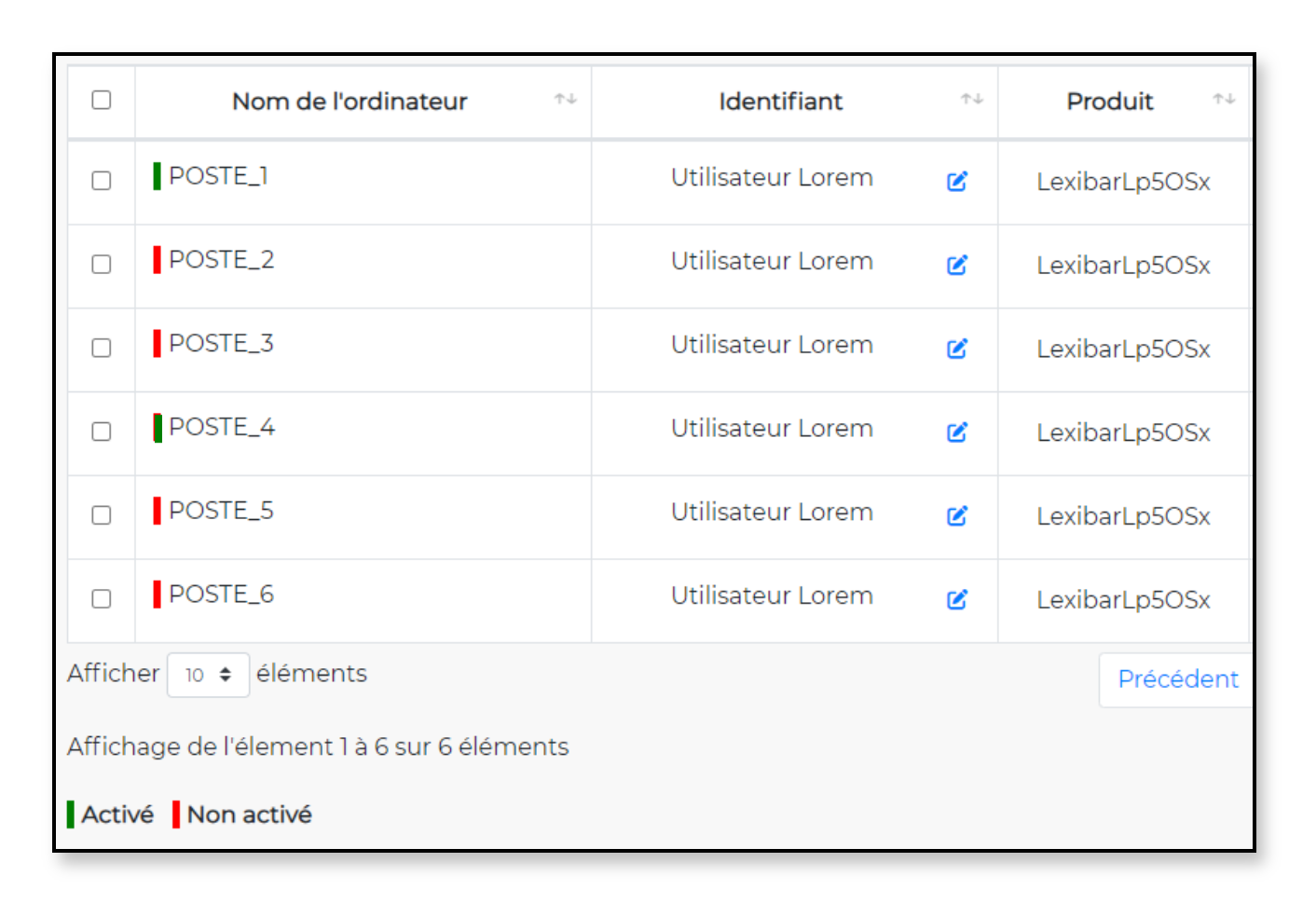Toggle the select-all header checkbox
1316x917 pixels.
click(x=102, y=100)
